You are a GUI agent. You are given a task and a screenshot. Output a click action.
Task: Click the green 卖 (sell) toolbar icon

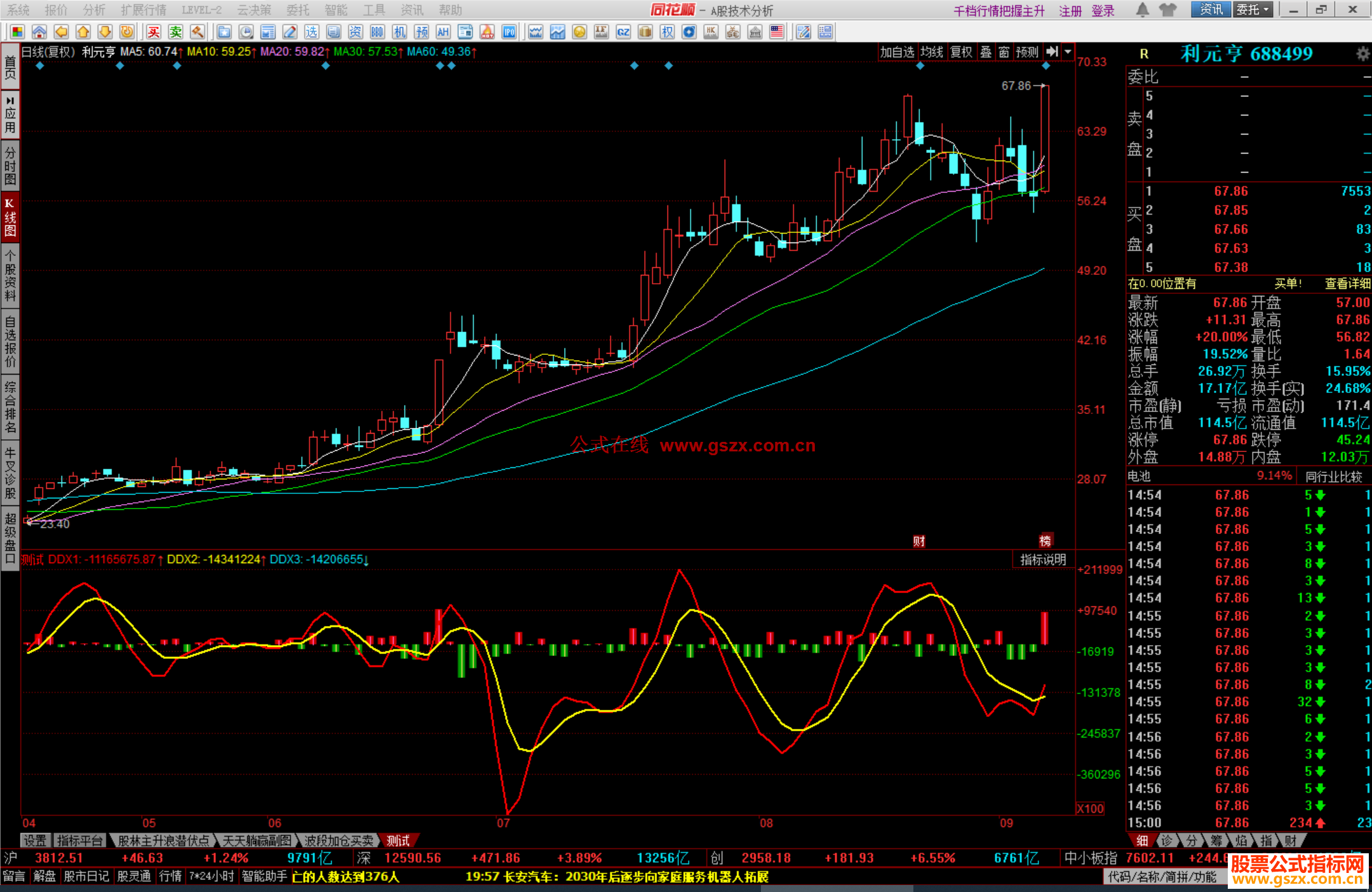[176, 32]
